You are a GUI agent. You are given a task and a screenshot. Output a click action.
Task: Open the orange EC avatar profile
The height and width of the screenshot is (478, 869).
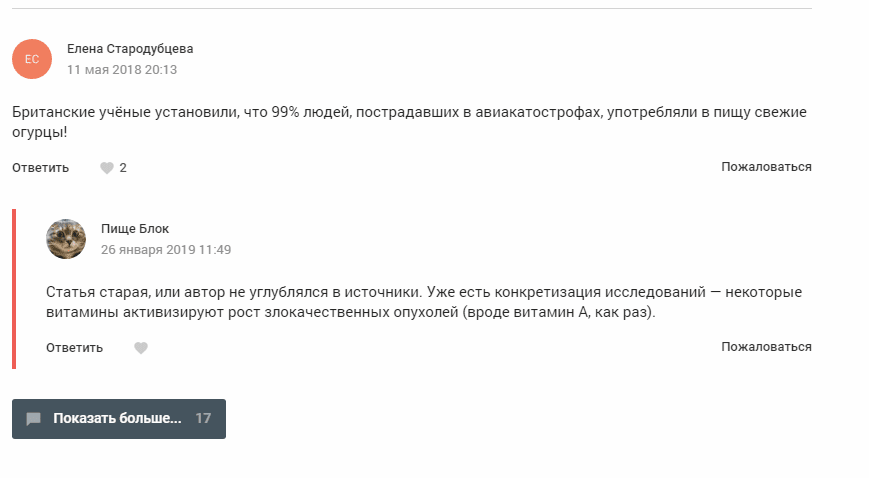point(32,59)
